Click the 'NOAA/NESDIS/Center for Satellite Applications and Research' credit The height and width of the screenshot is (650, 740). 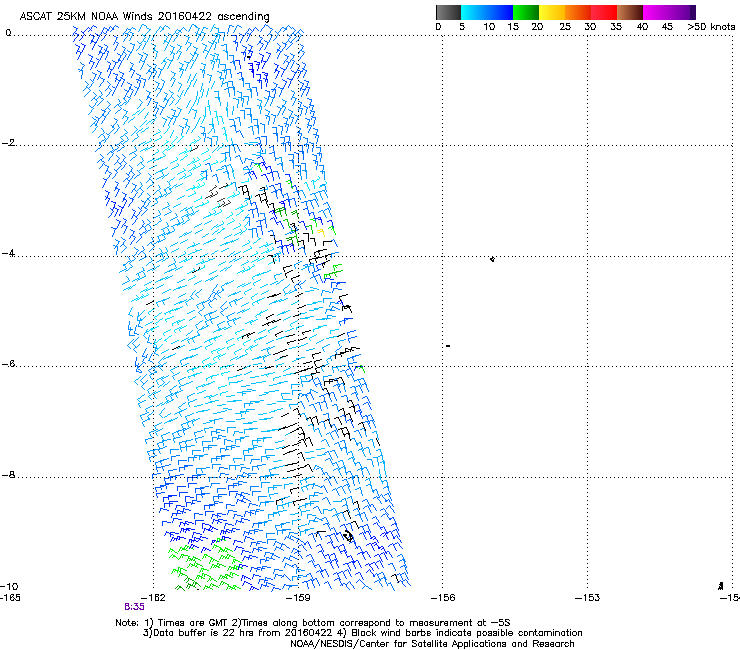pos(432,644)
